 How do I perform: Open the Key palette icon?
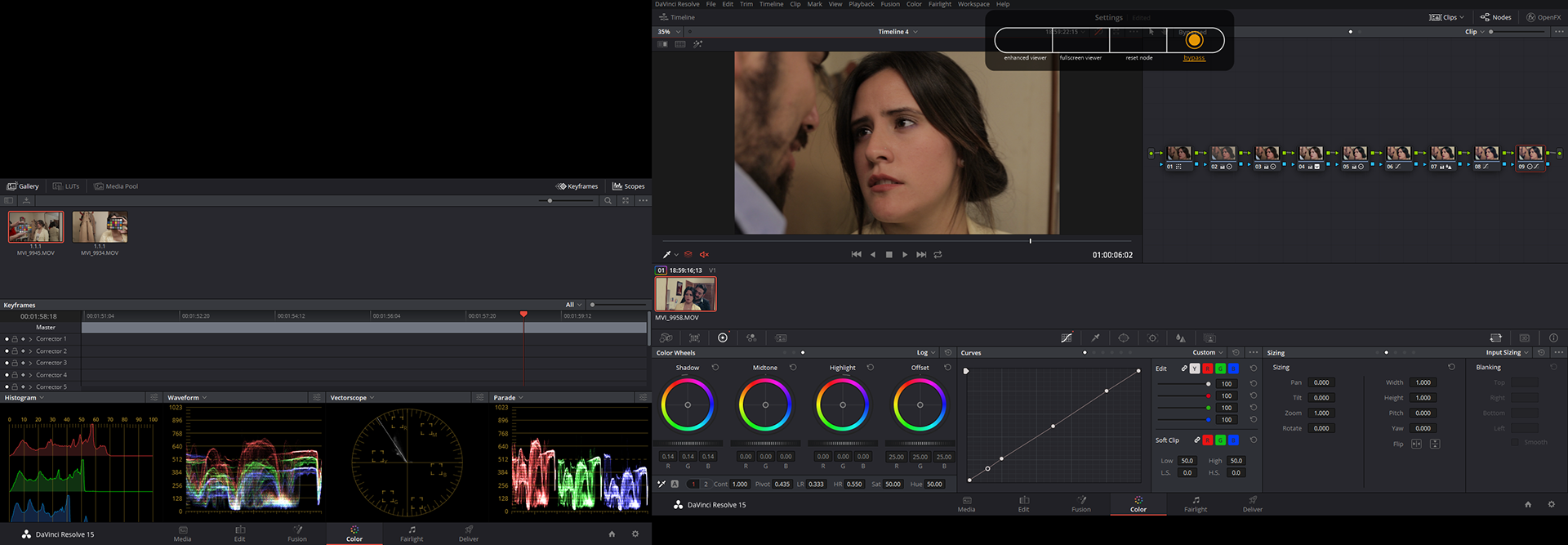(x=1209, y=337)
